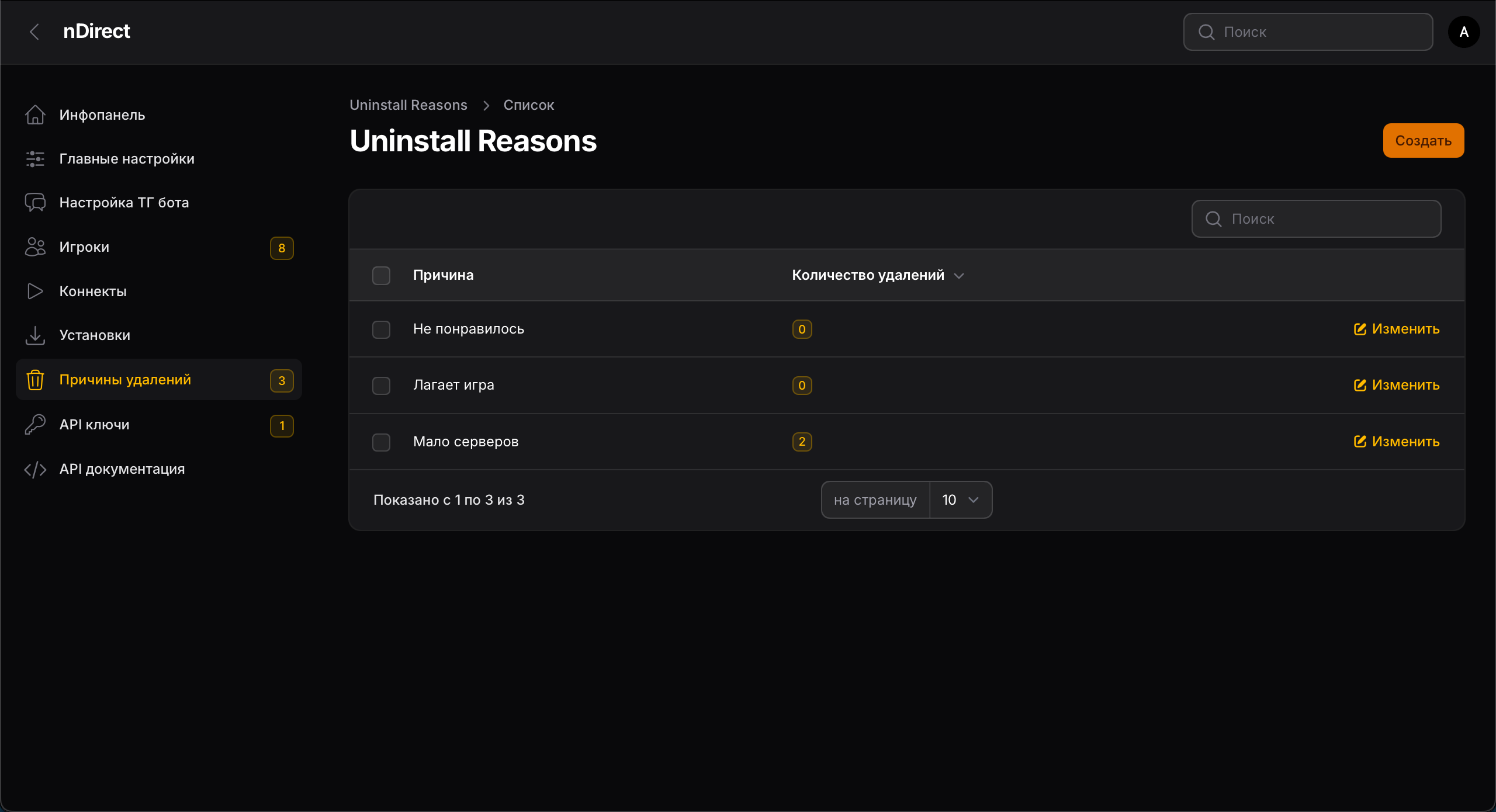The image size is (1496, 812).
Task: Click the code icon for API документация
Action: pos(35,469)
